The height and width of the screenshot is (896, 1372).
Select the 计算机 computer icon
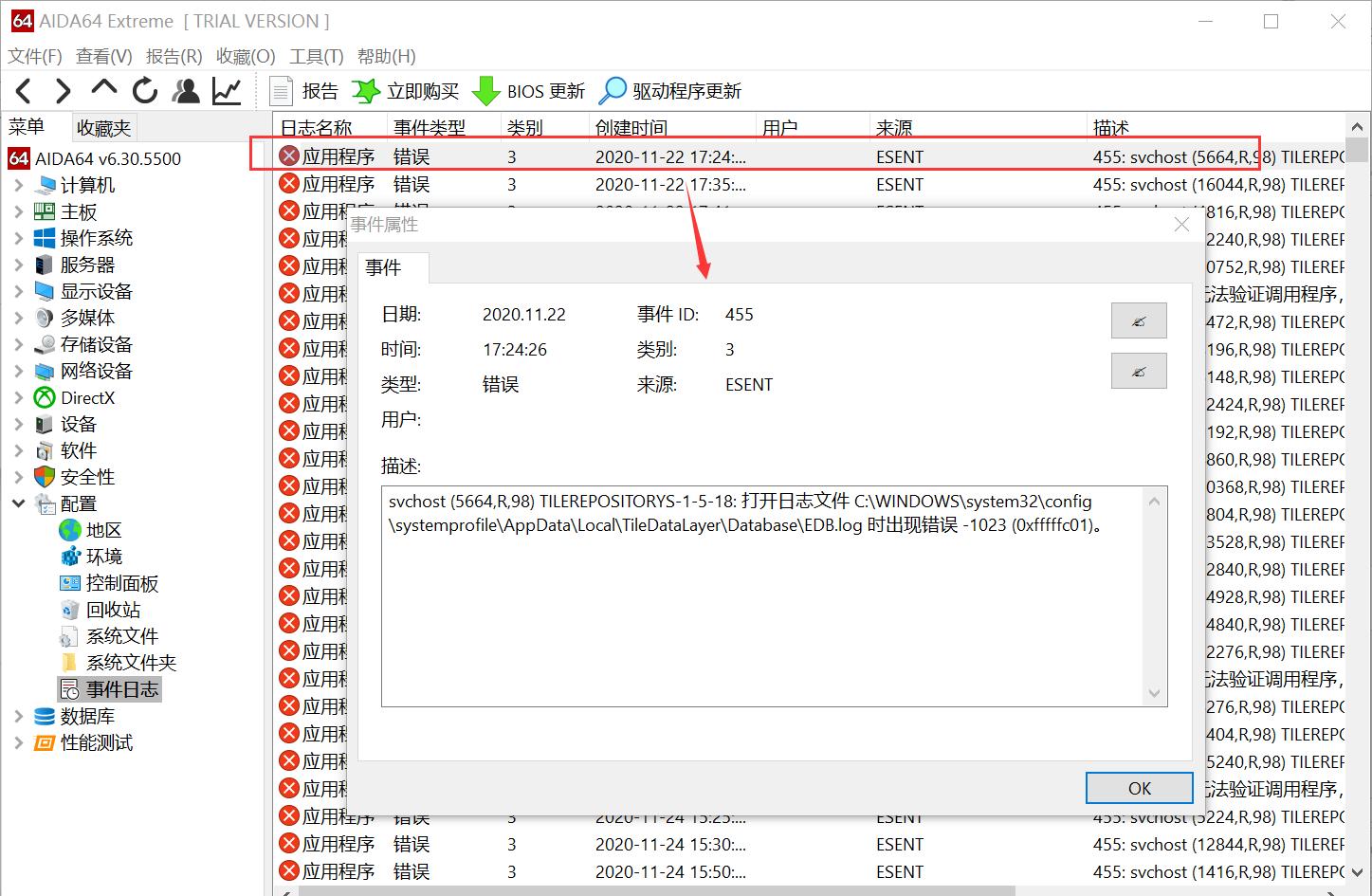tap(44, 185)
